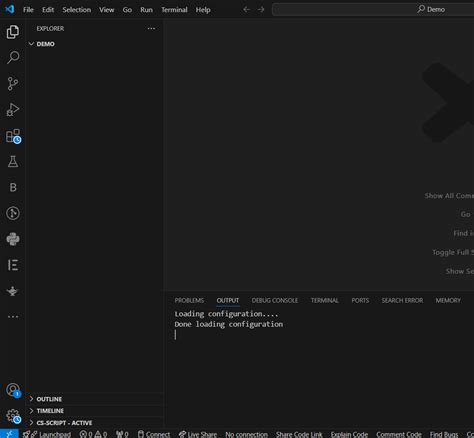Open the Git graph circular icon
Image resolution: width=474 pixels, height=438 pixels.
(x=13, y=213)
